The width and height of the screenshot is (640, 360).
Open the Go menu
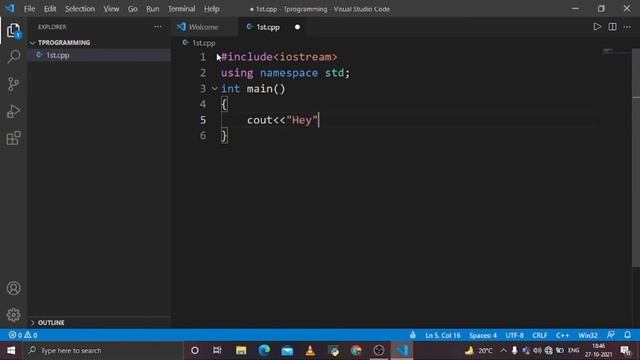133,9
